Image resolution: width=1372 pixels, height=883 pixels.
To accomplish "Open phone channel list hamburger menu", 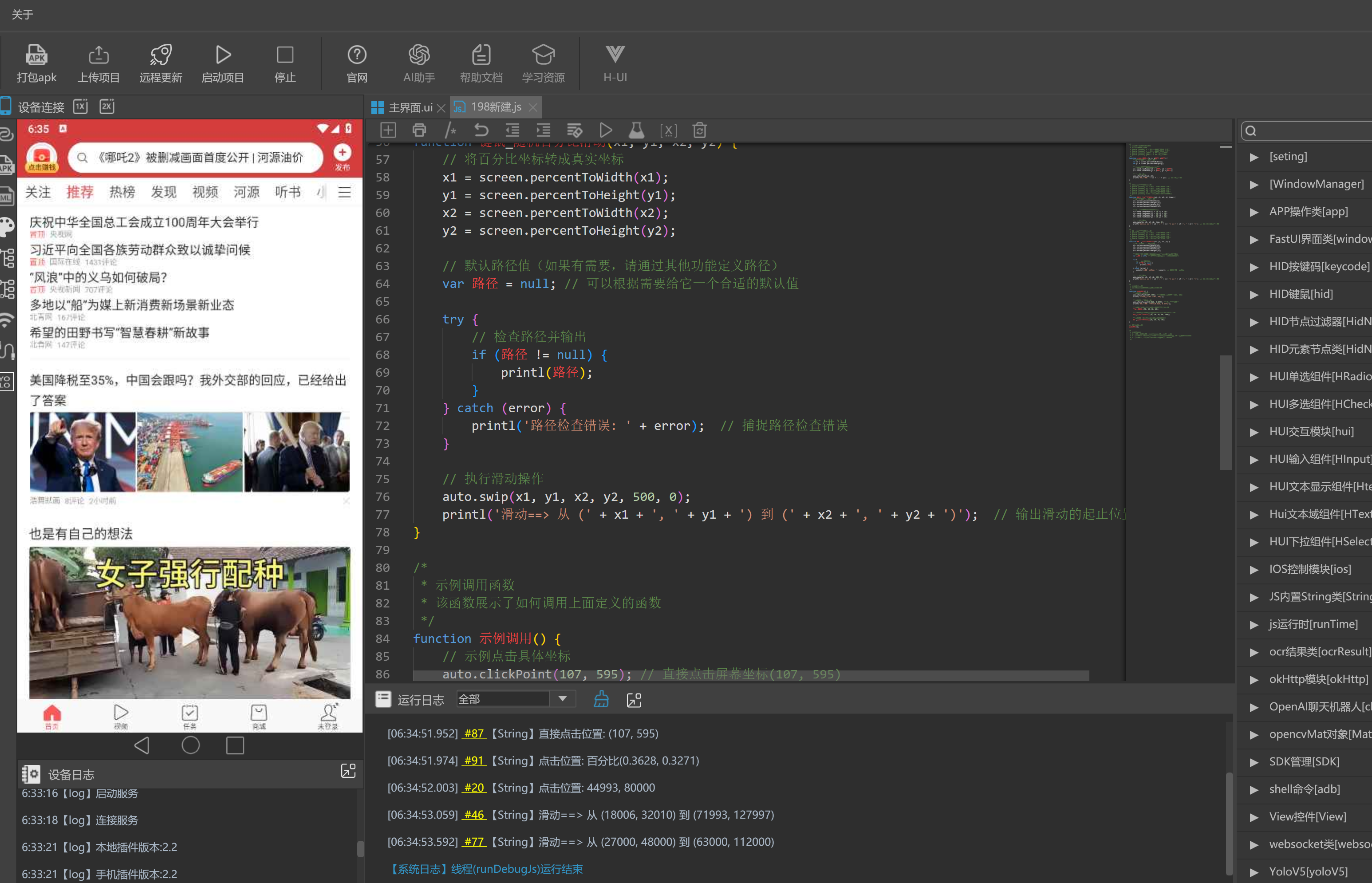I will click(345, 192).
